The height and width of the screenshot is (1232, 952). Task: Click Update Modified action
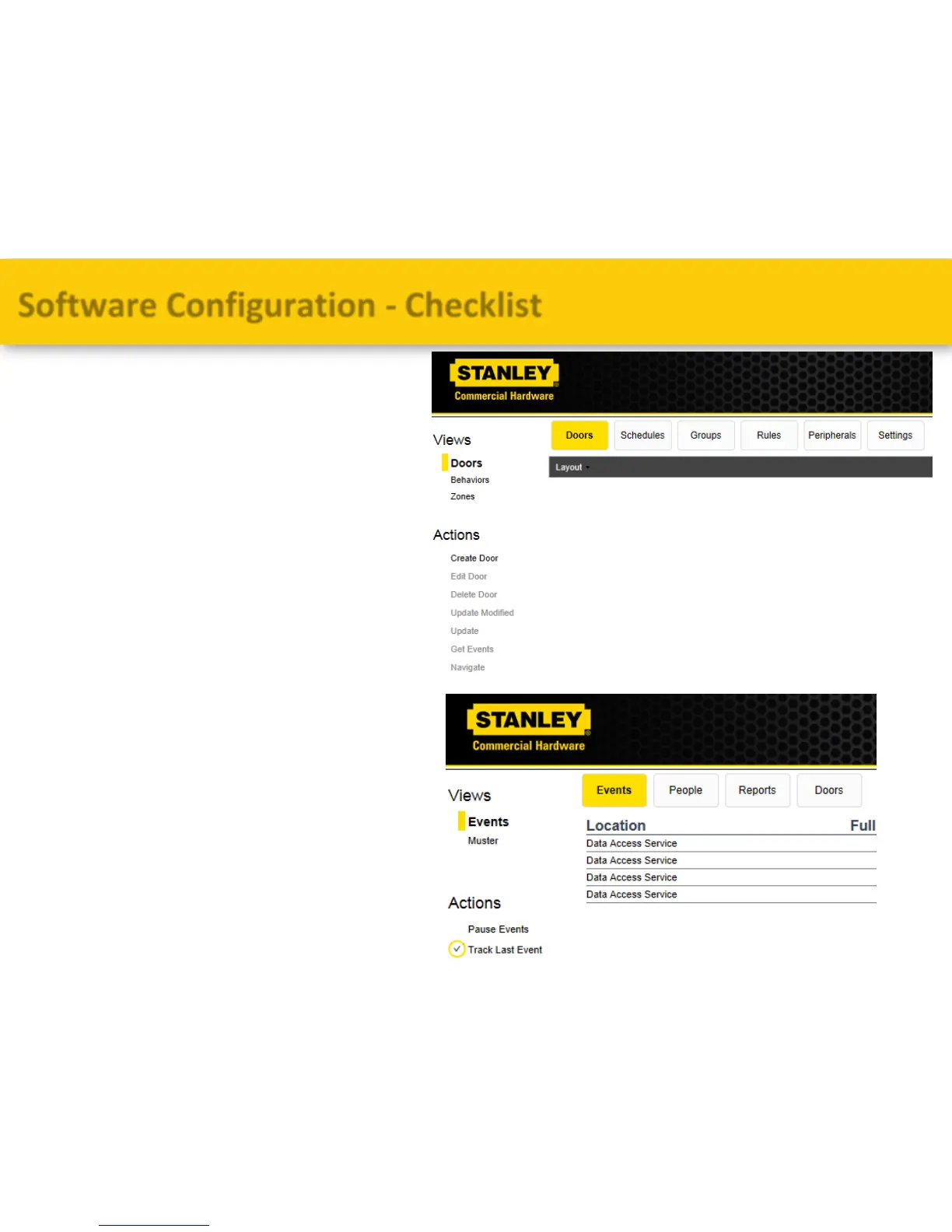(482, 613)
